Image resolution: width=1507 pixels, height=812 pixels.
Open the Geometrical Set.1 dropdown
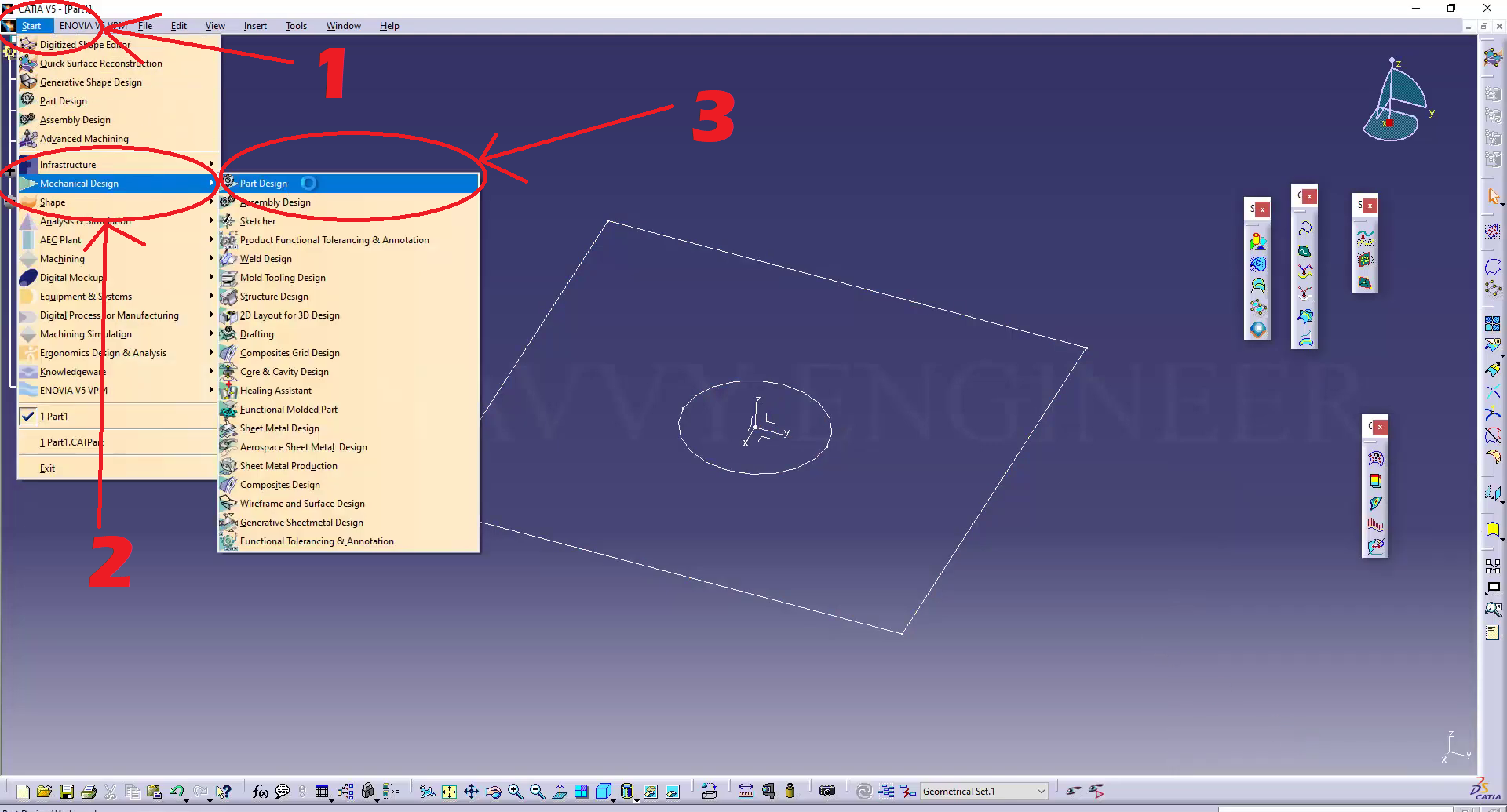coord(1041,792)
